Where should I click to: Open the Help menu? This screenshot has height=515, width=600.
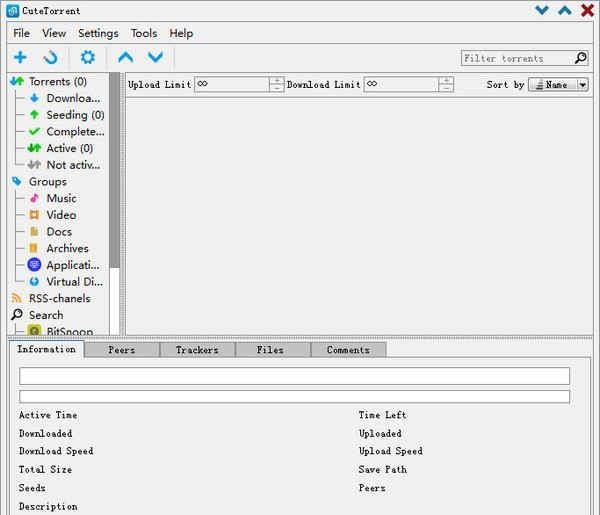(181, 33)
